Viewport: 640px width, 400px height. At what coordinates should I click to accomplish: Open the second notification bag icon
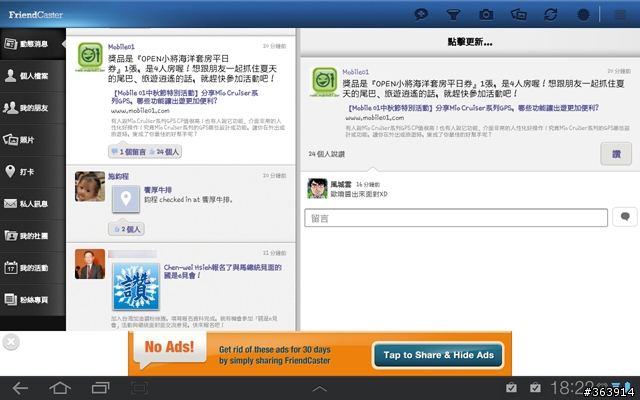point(535,387)
